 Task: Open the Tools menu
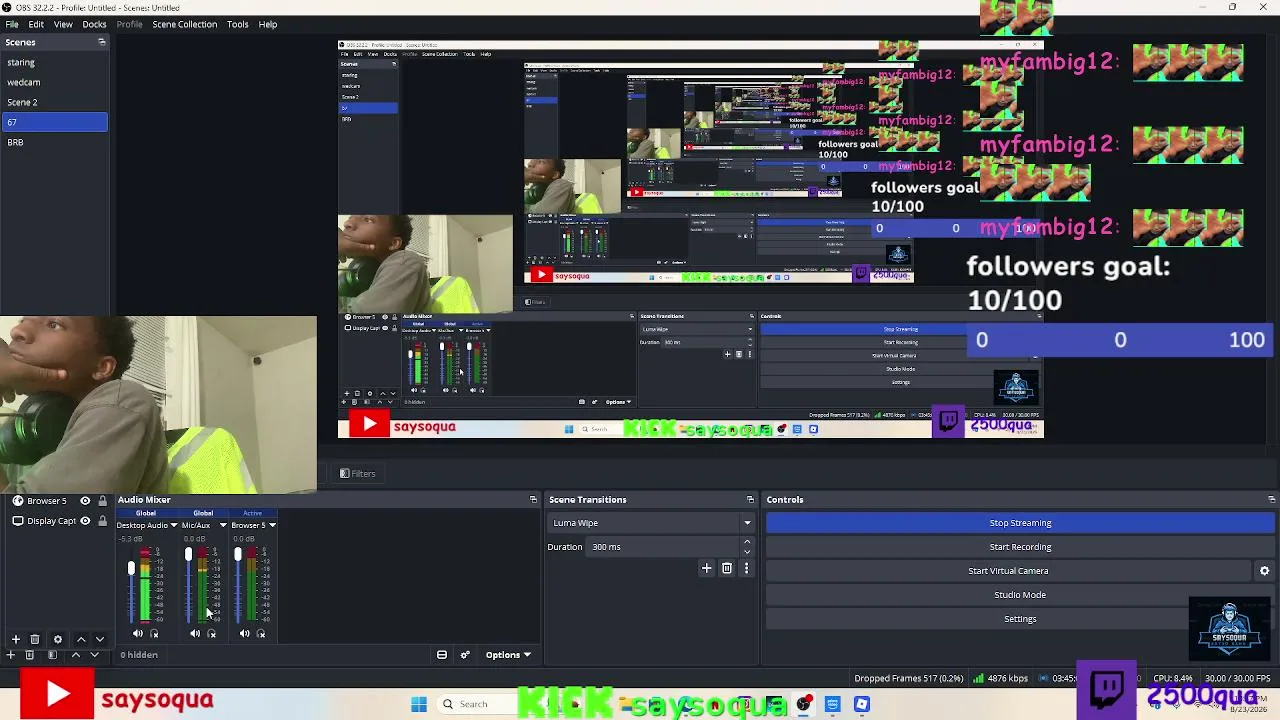[238, 24]
